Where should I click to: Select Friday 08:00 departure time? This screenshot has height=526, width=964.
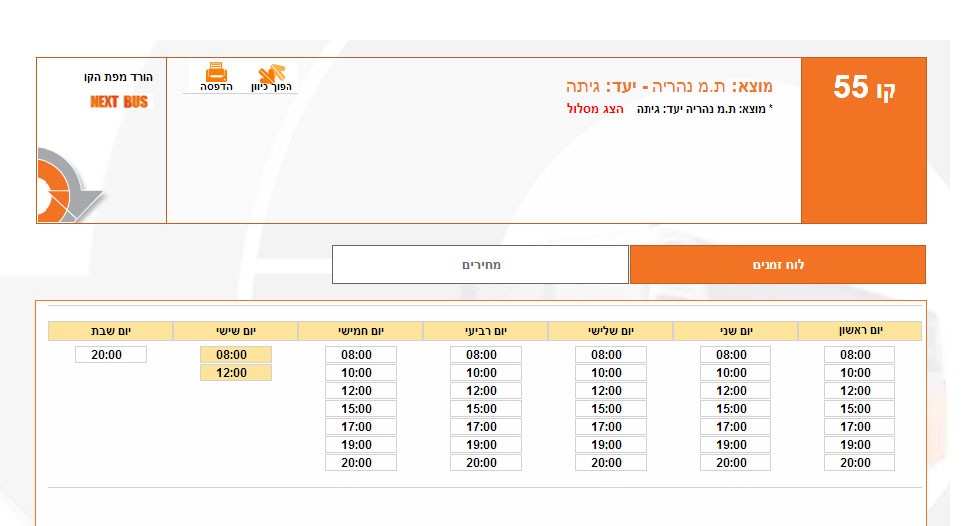[236, 355]
